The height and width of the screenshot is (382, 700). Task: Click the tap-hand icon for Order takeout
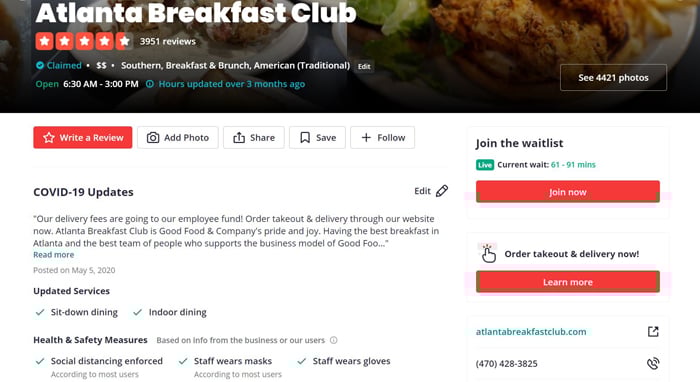pos(488,253)
